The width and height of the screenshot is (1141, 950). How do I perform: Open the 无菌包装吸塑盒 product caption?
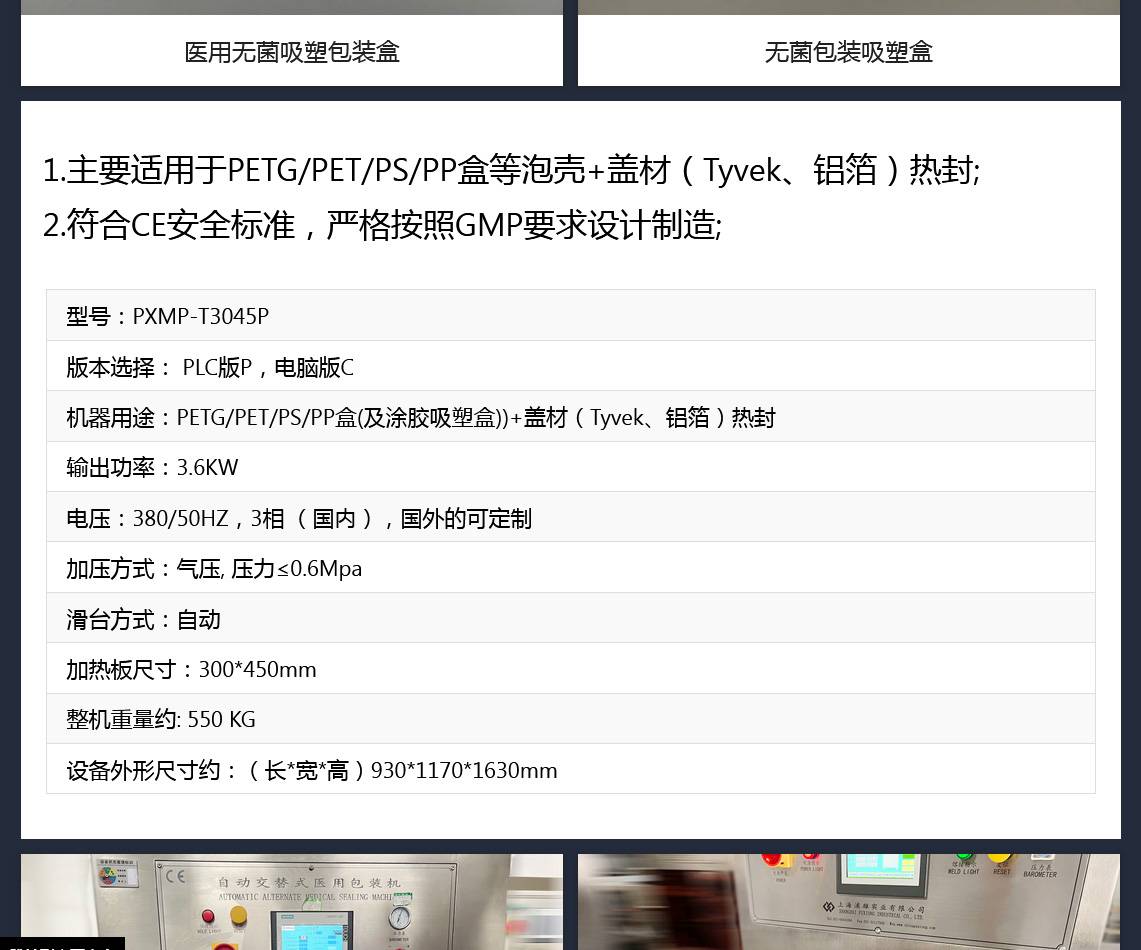tap(848, 52)
